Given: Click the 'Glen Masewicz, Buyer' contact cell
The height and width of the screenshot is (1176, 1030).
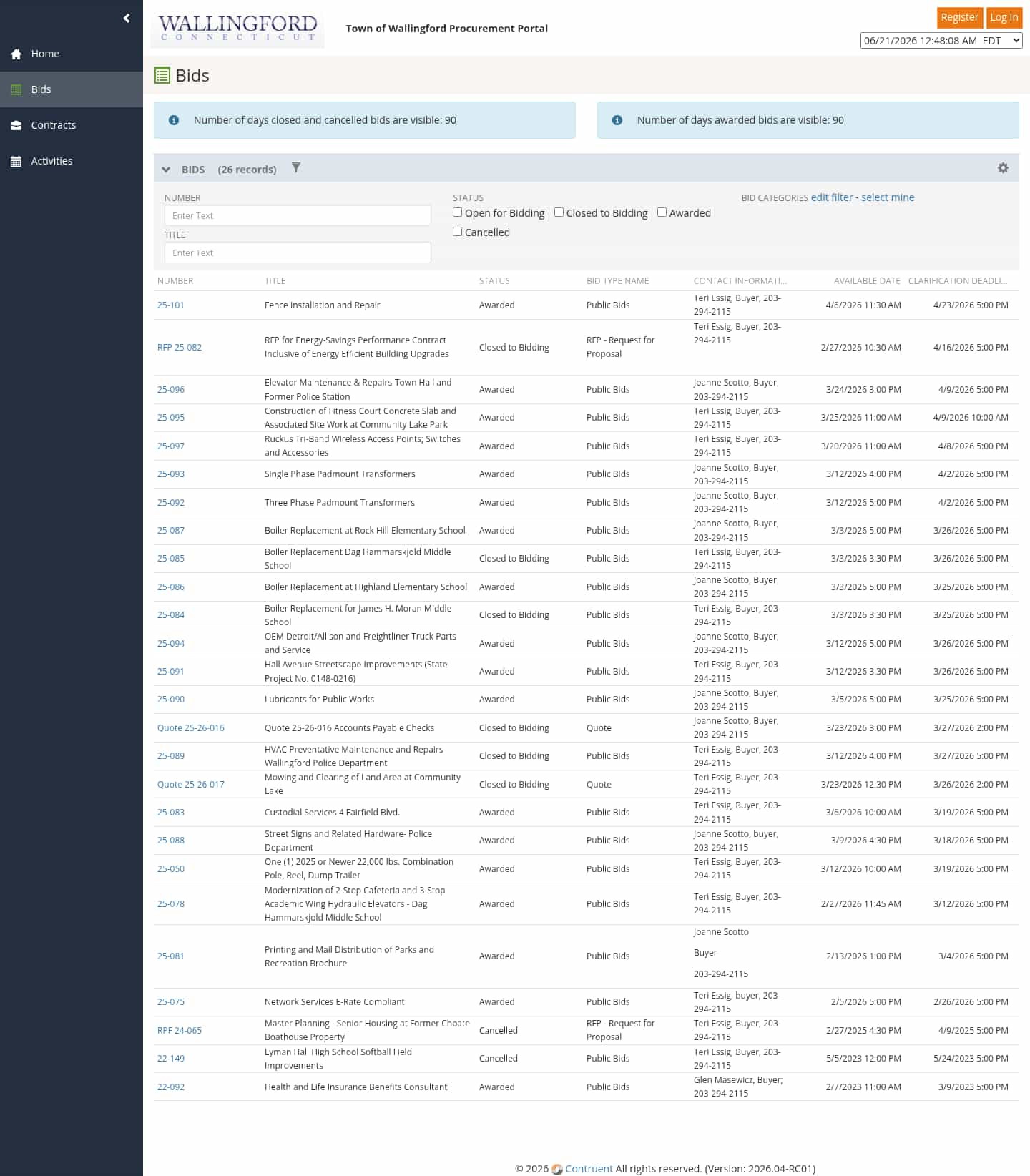Looking at the screenshot, I should pyautogui.click(x=738, y=1087).
